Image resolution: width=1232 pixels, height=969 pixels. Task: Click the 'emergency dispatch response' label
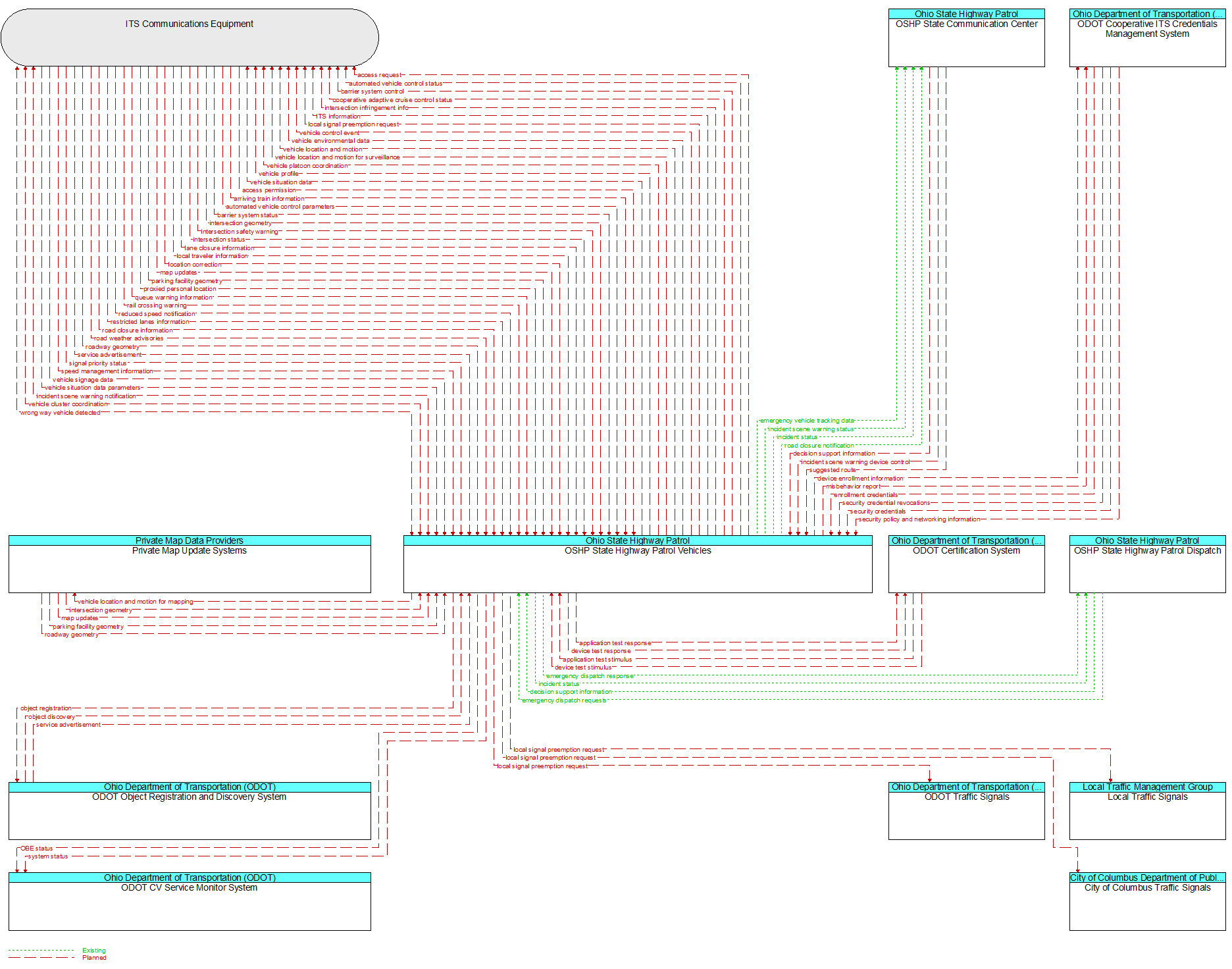590,676
